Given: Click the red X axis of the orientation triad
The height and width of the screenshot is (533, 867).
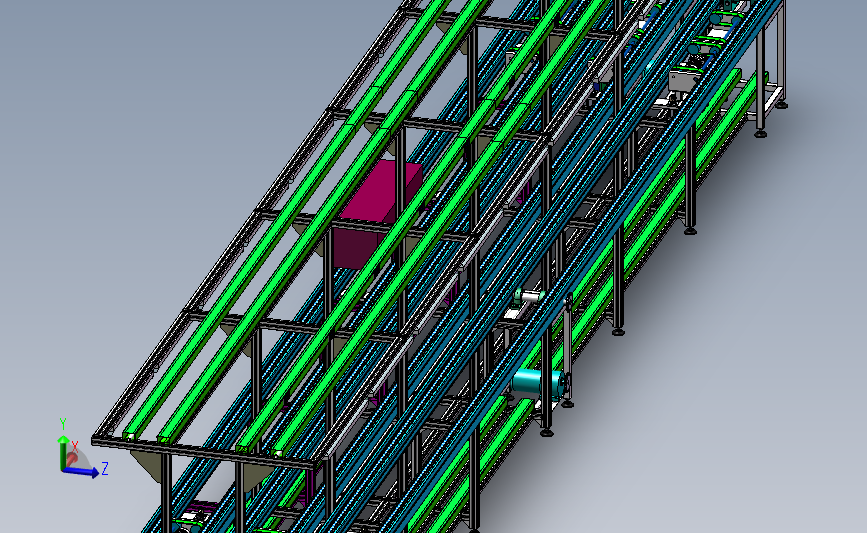Looking at the screenshot, I should (x=72, y=458).
